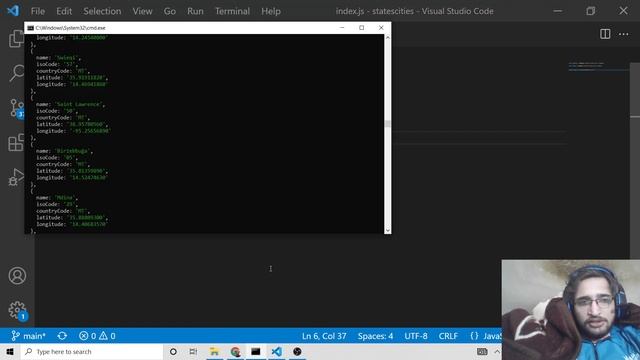Select language mode JavaScript in status bar
640x360 pixels.
tap(486, 336)
